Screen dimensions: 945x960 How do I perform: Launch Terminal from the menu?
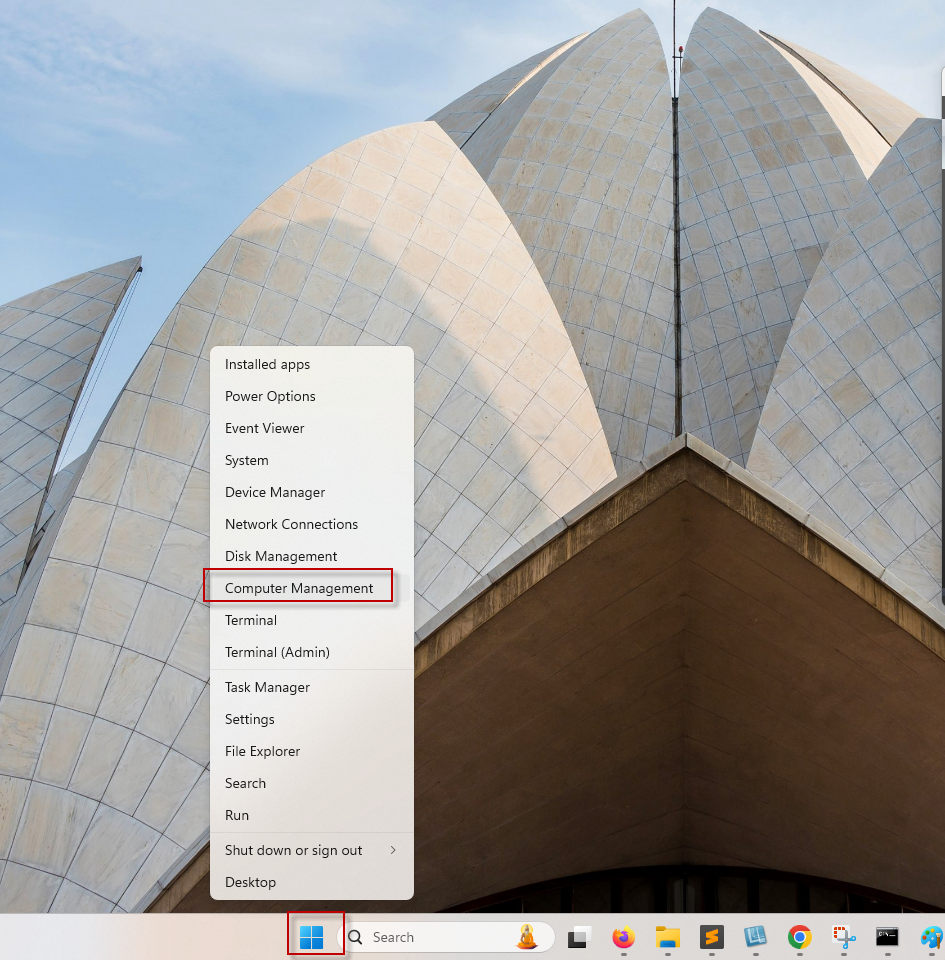312,620
